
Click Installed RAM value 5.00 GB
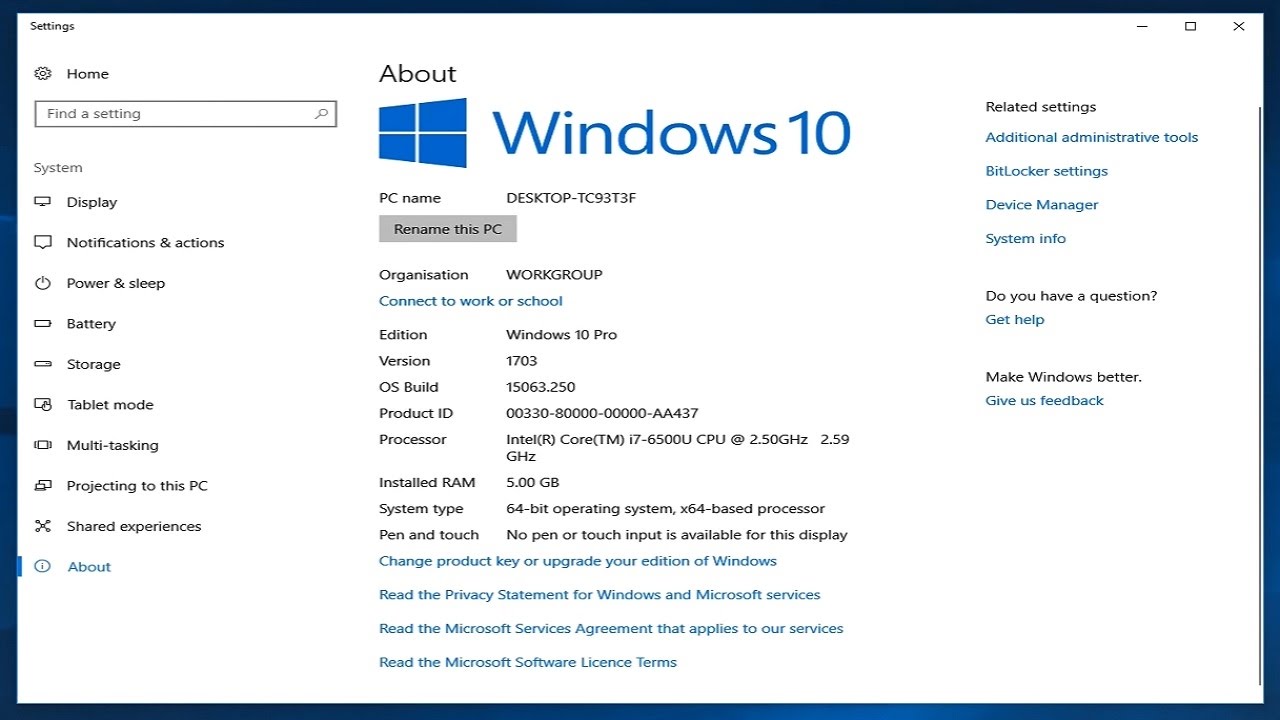pyautogui.click(x=533, y=483)
